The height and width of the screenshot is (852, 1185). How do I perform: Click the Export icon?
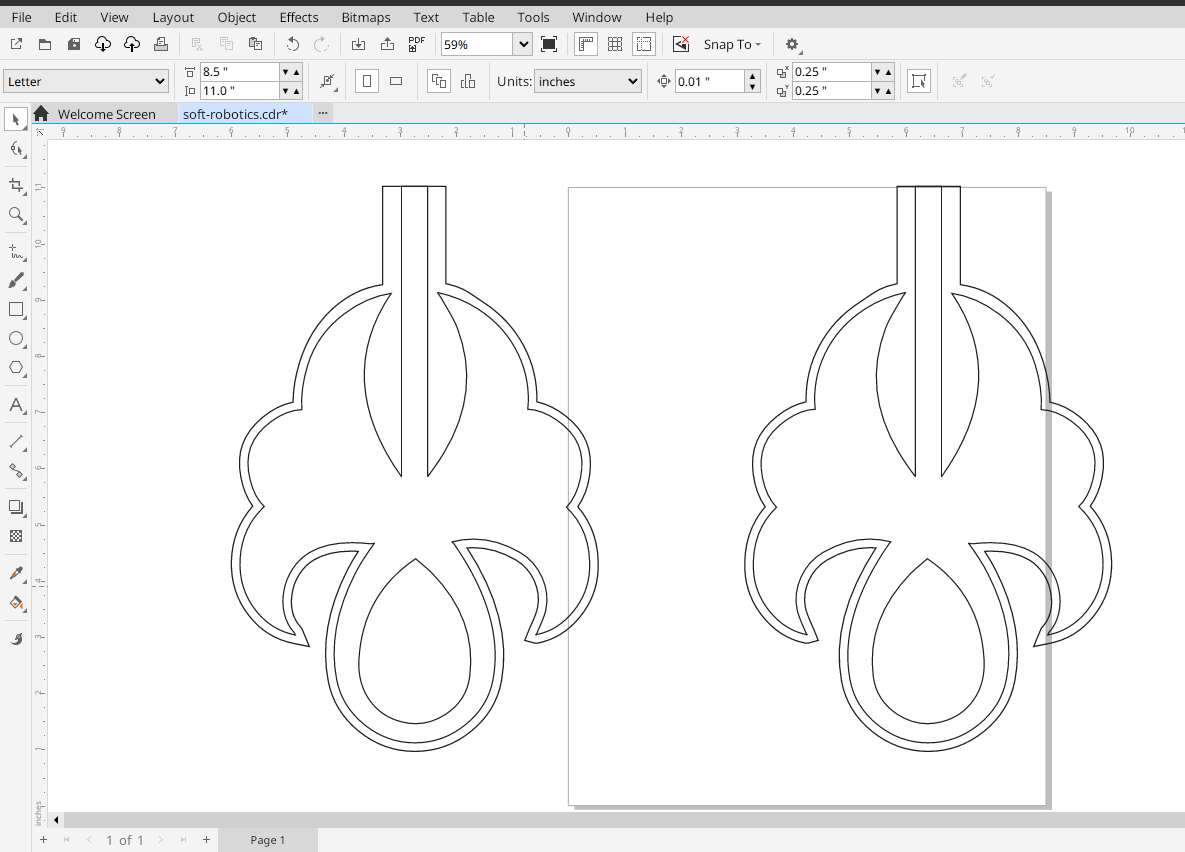[388, 45]
